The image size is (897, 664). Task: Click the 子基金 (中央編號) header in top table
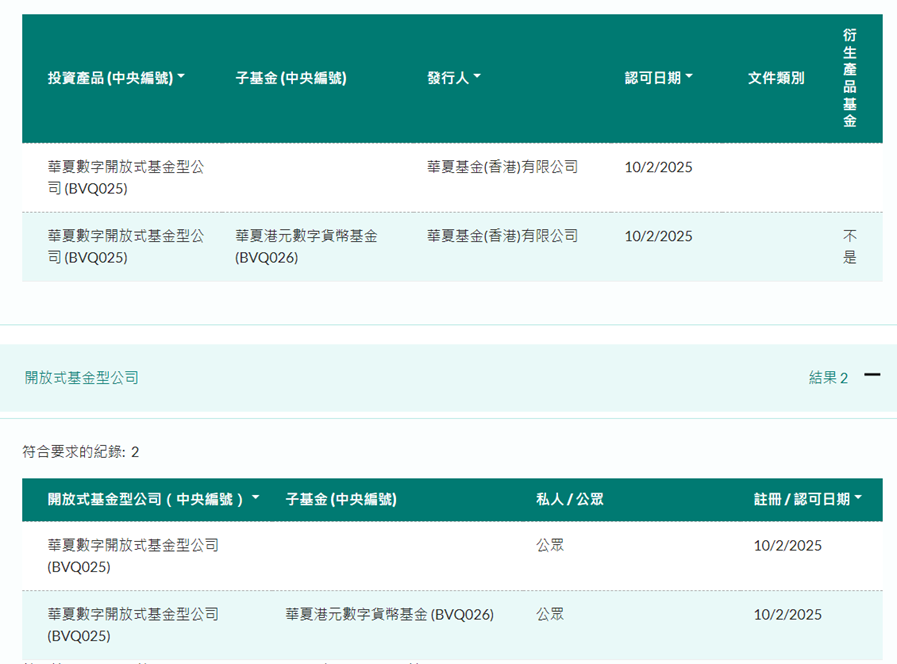(291, 78)
